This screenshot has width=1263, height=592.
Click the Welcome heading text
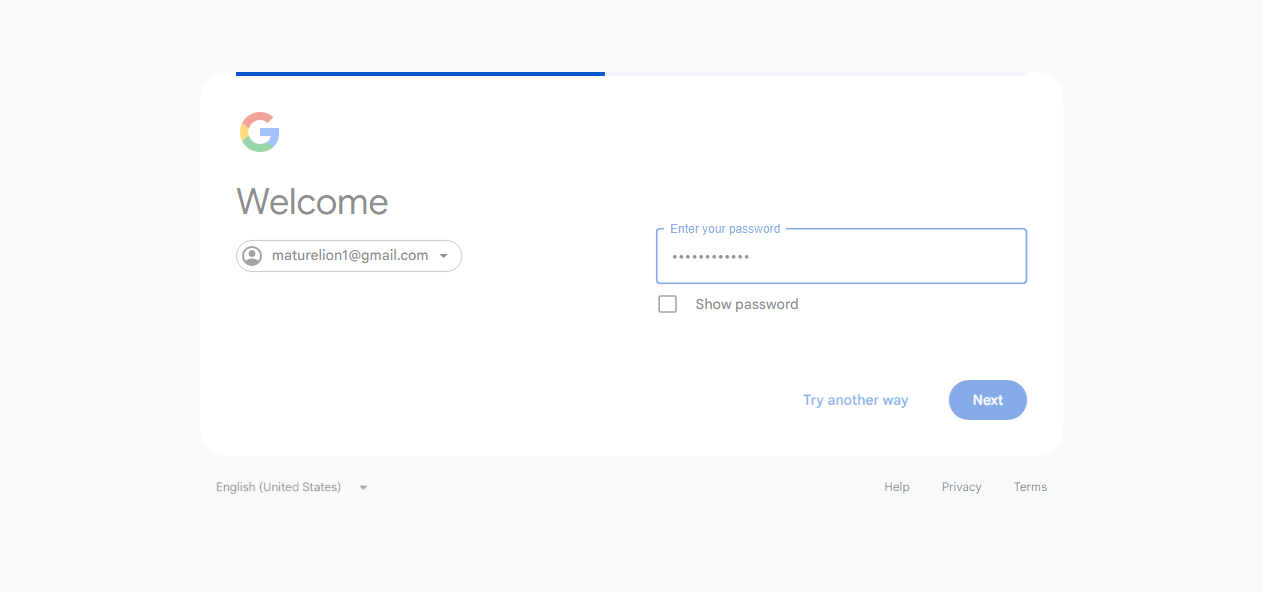(x=312, y=202)
